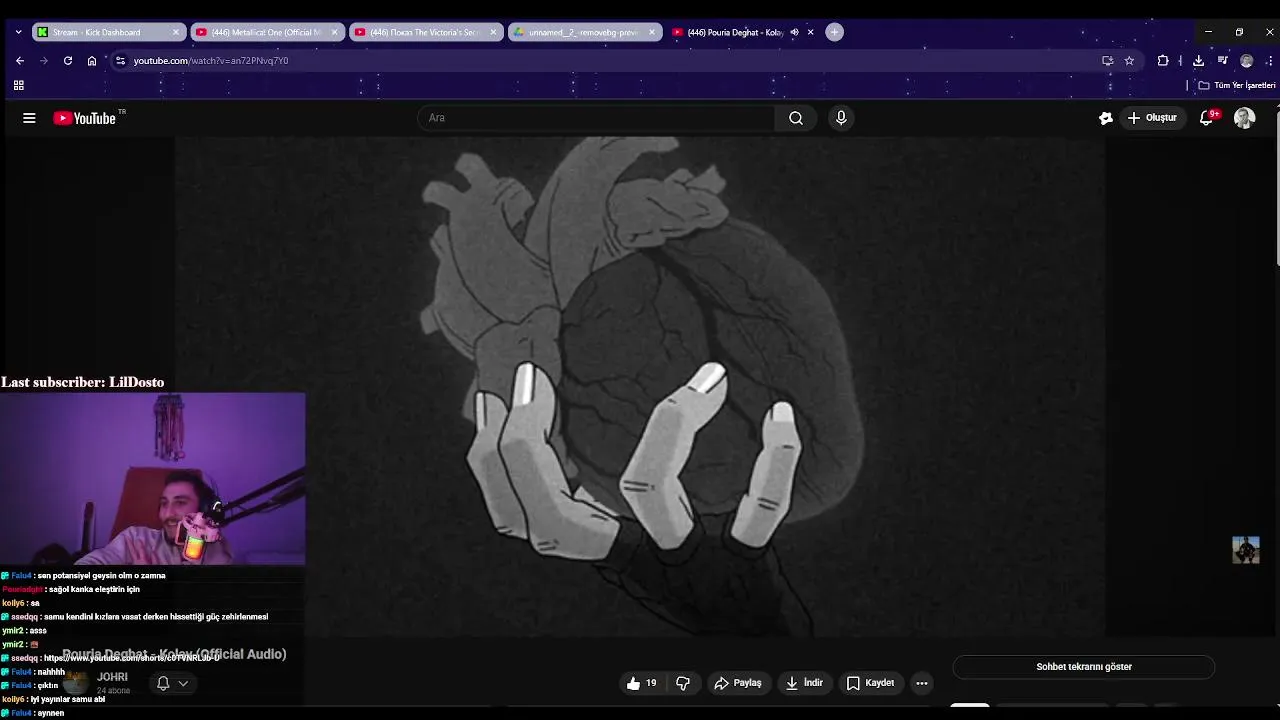Image resolution: width=1280 pixels, height=720 pixels.
Task: Close the unnamed_2_removebg-preview tab
Action: click(x=652, y=32)
